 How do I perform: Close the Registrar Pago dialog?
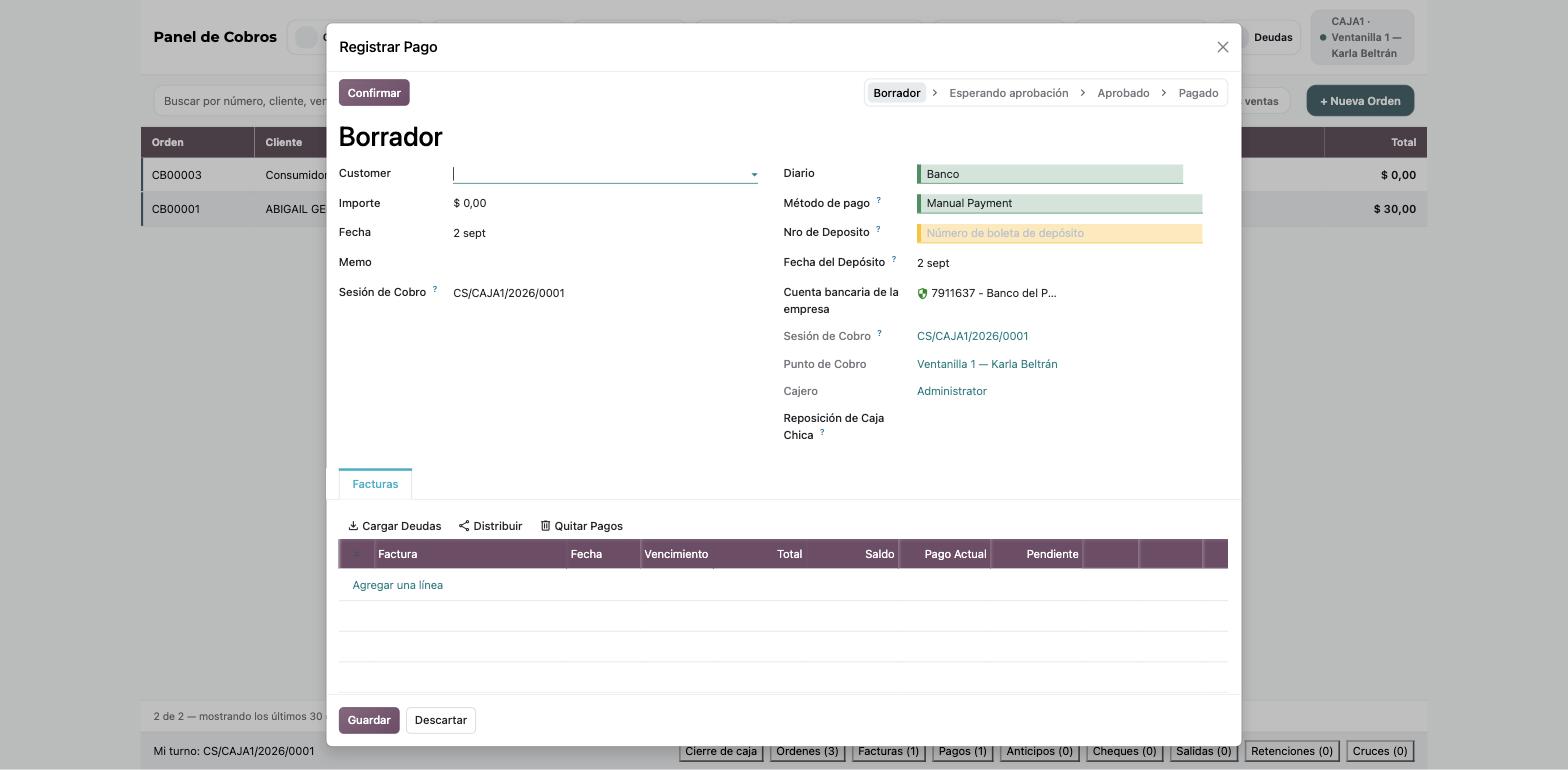tap(1222, 47)
